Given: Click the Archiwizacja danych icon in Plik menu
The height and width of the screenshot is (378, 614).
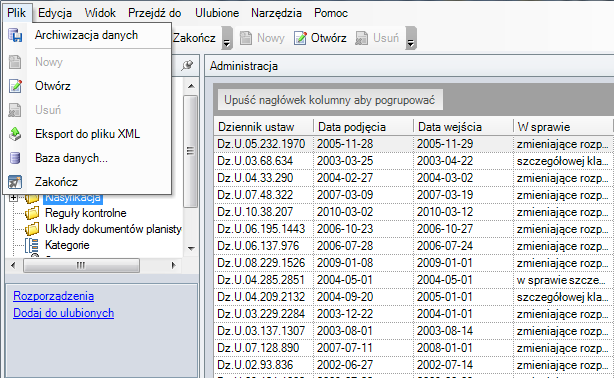Looking at the screenshot, I should click(x=15, y=35).
